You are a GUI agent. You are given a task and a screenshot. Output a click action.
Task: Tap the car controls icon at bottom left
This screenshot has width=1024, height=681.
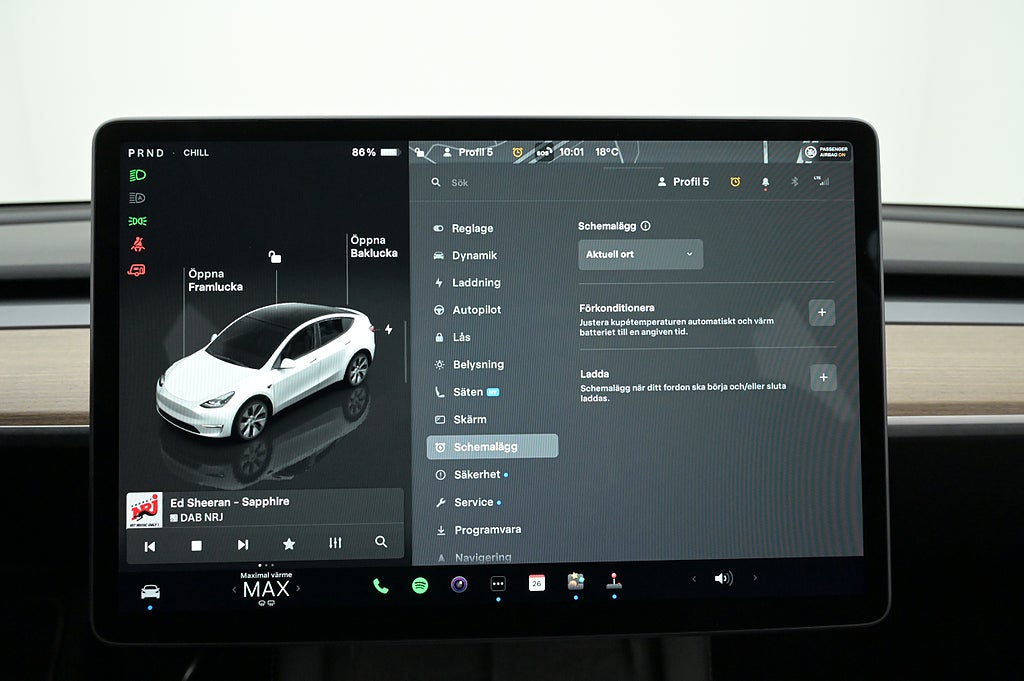(x=150, y=591)
